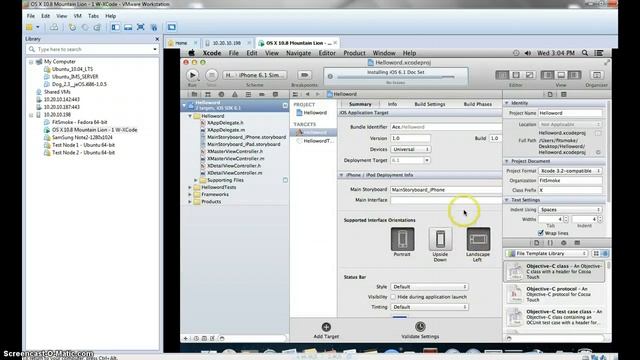Show the Project navigator folder icon

coord(194,94)
